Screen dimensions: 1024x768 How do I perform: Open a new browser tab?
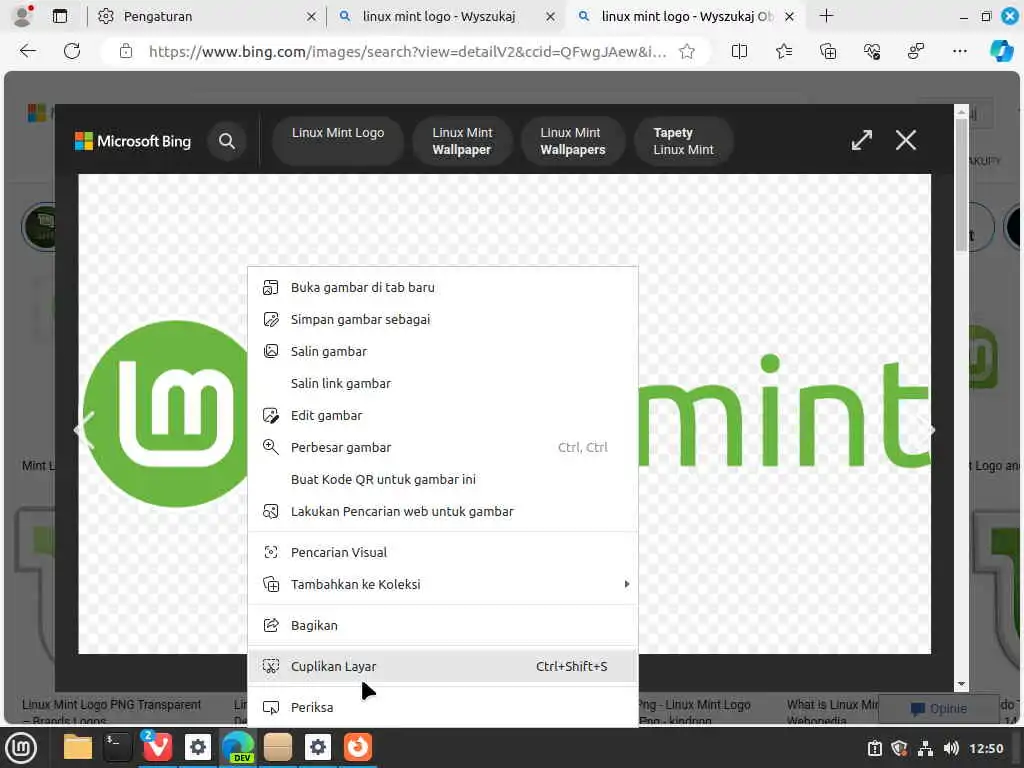tap(826, 16)
